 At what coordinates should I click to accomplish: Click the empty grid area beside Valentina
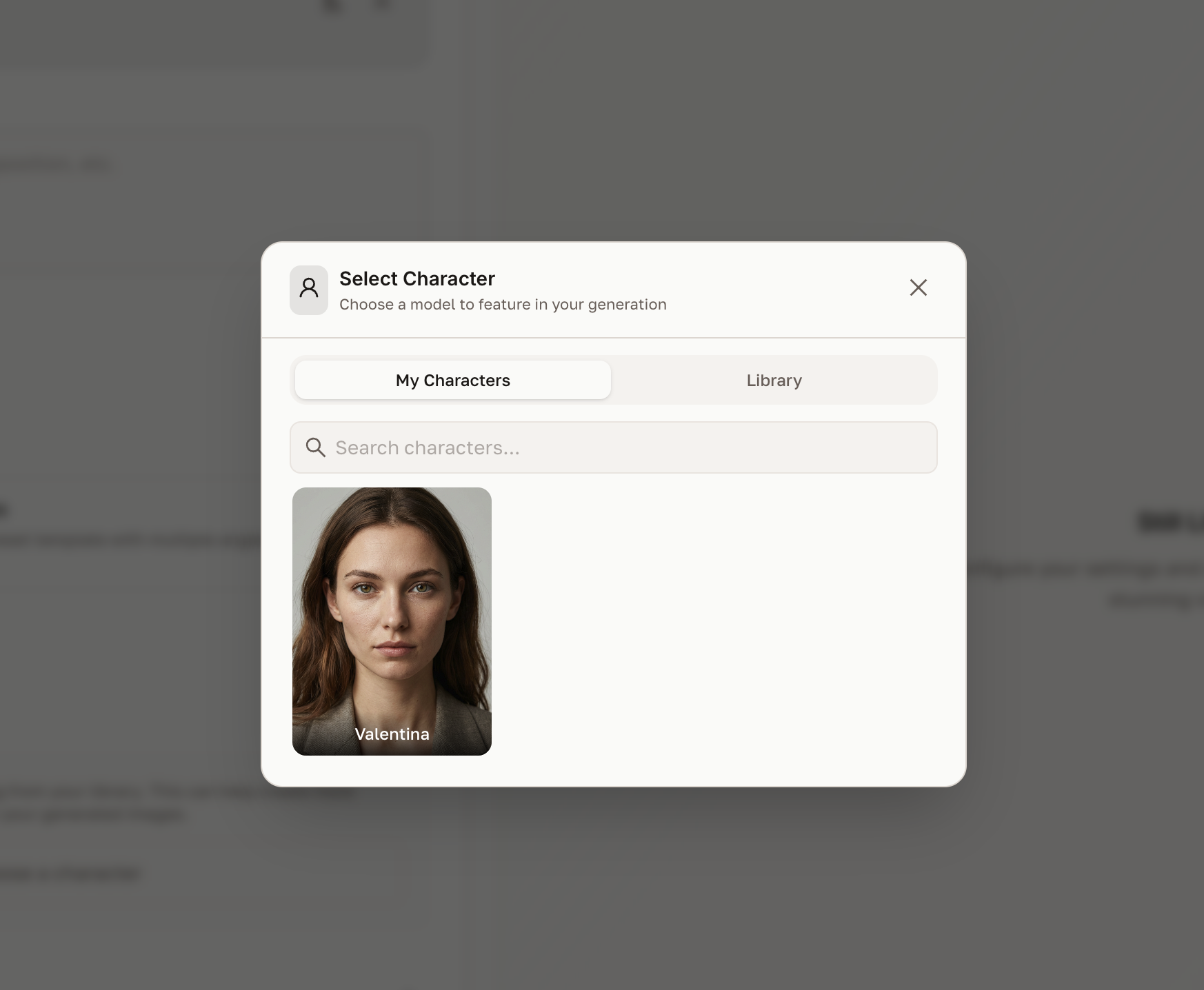[710, 620]
